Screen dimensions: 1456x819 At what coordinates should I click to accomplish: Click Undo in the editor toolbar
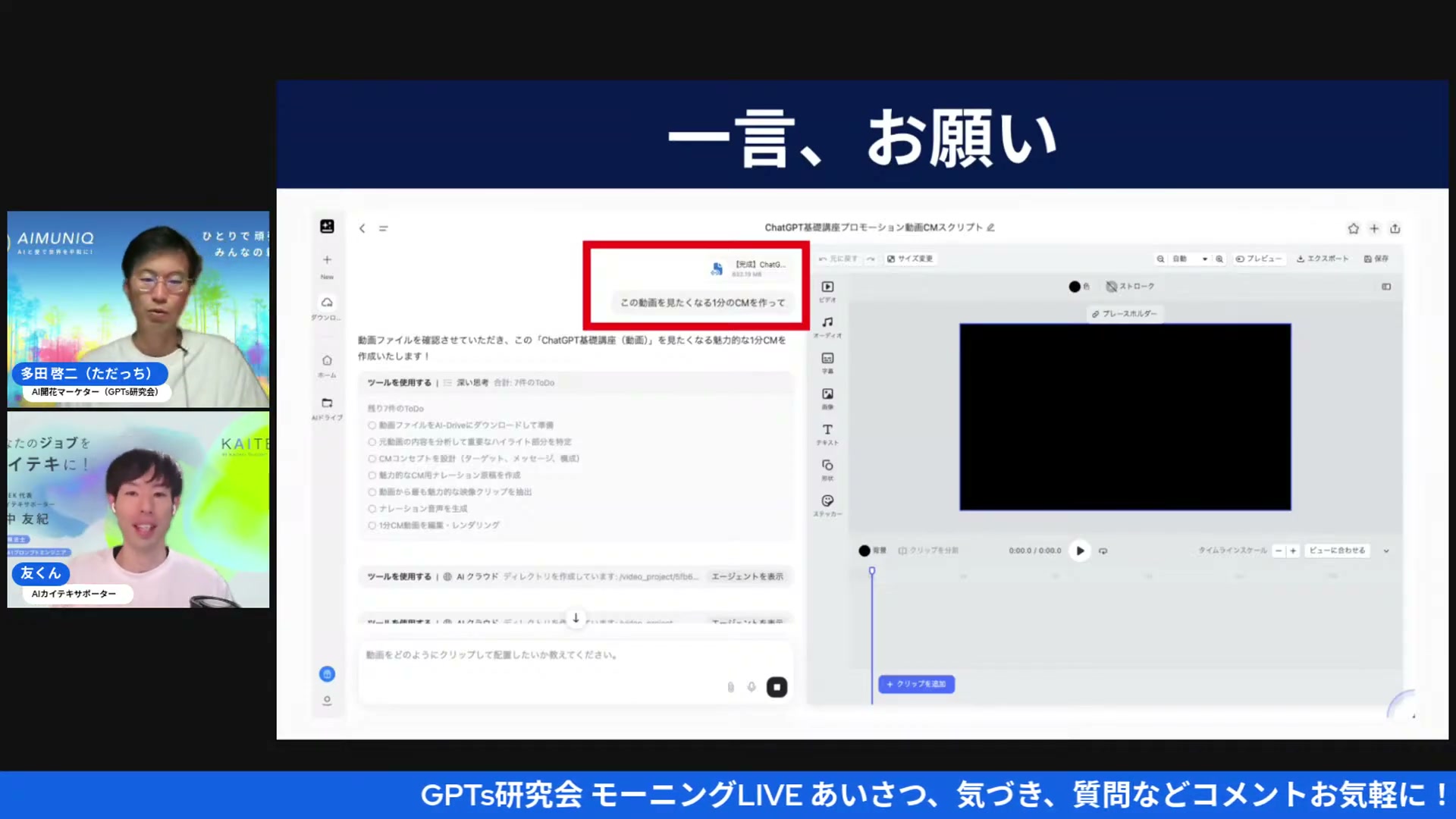[x=838, y=259]
